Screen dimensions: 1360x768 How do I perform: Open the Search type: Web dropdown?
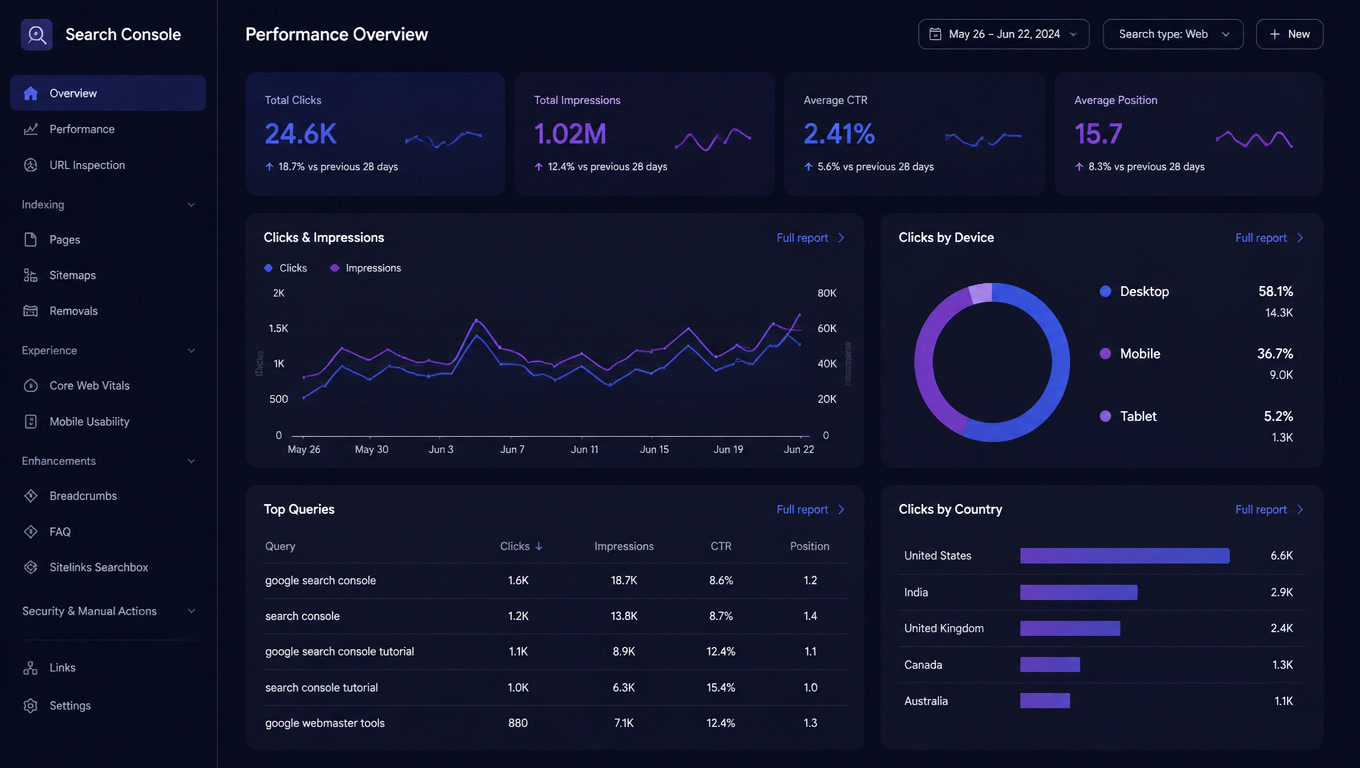1173,34
